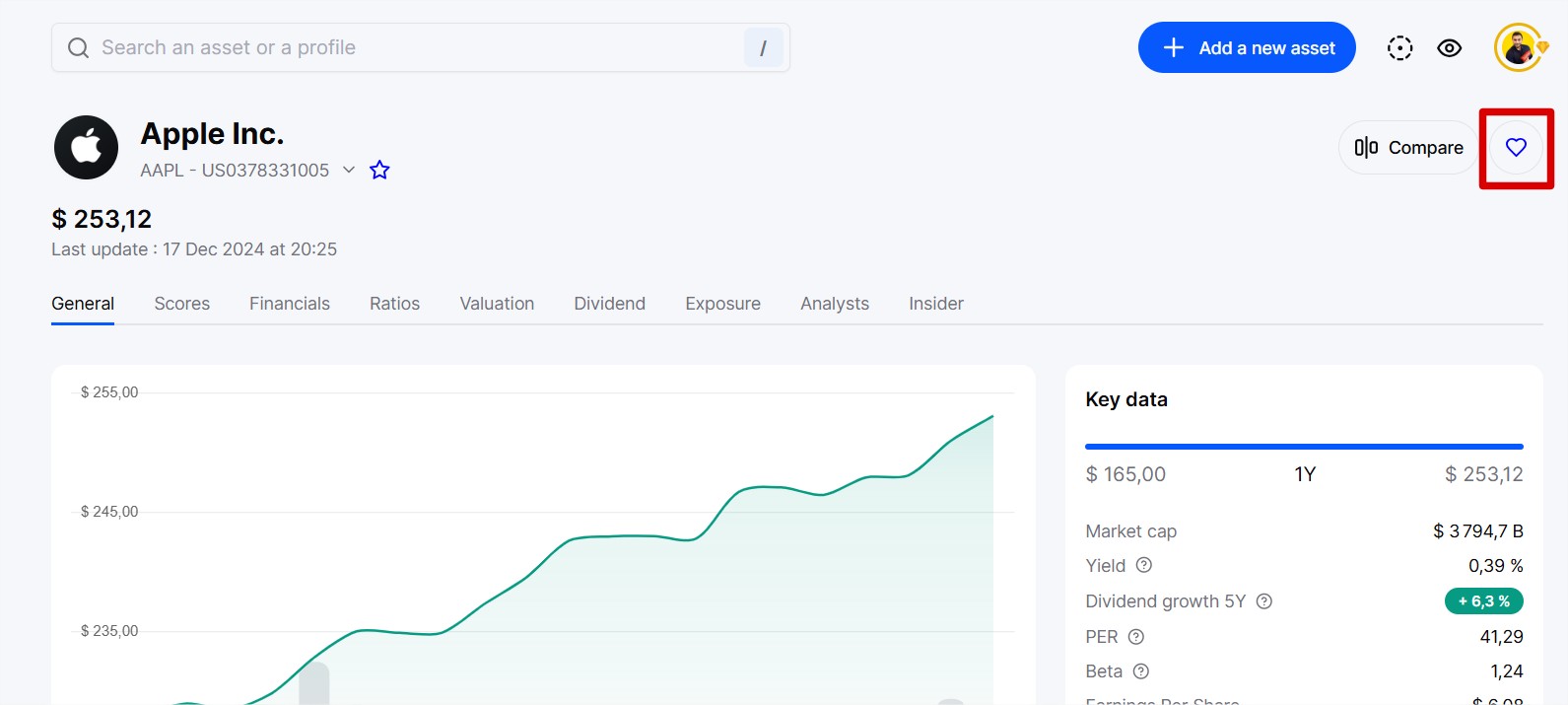Click the Yield value 0,39 %
The image size is (1568, 705).
(x=1496, y=566)
